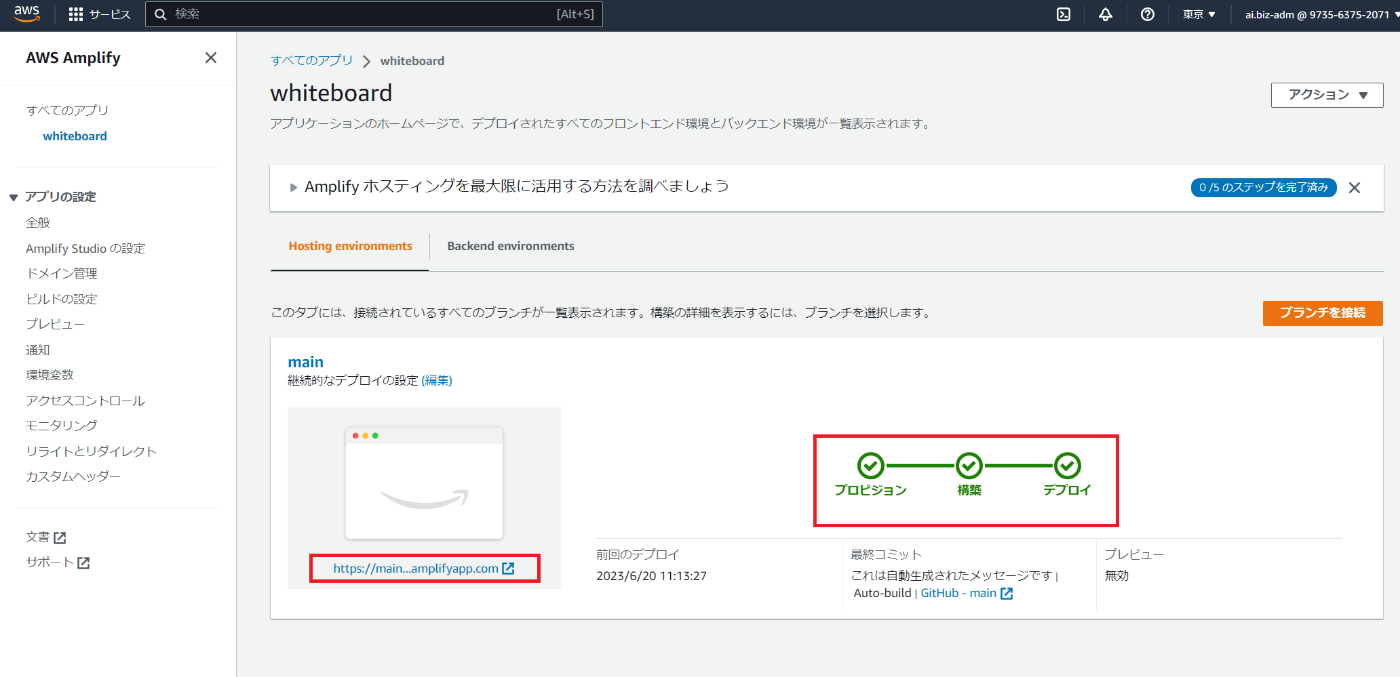Open リライトとリダイレクト in the sidebar
This screenshot has height=677, width=1400.
[x=91, y=451]
